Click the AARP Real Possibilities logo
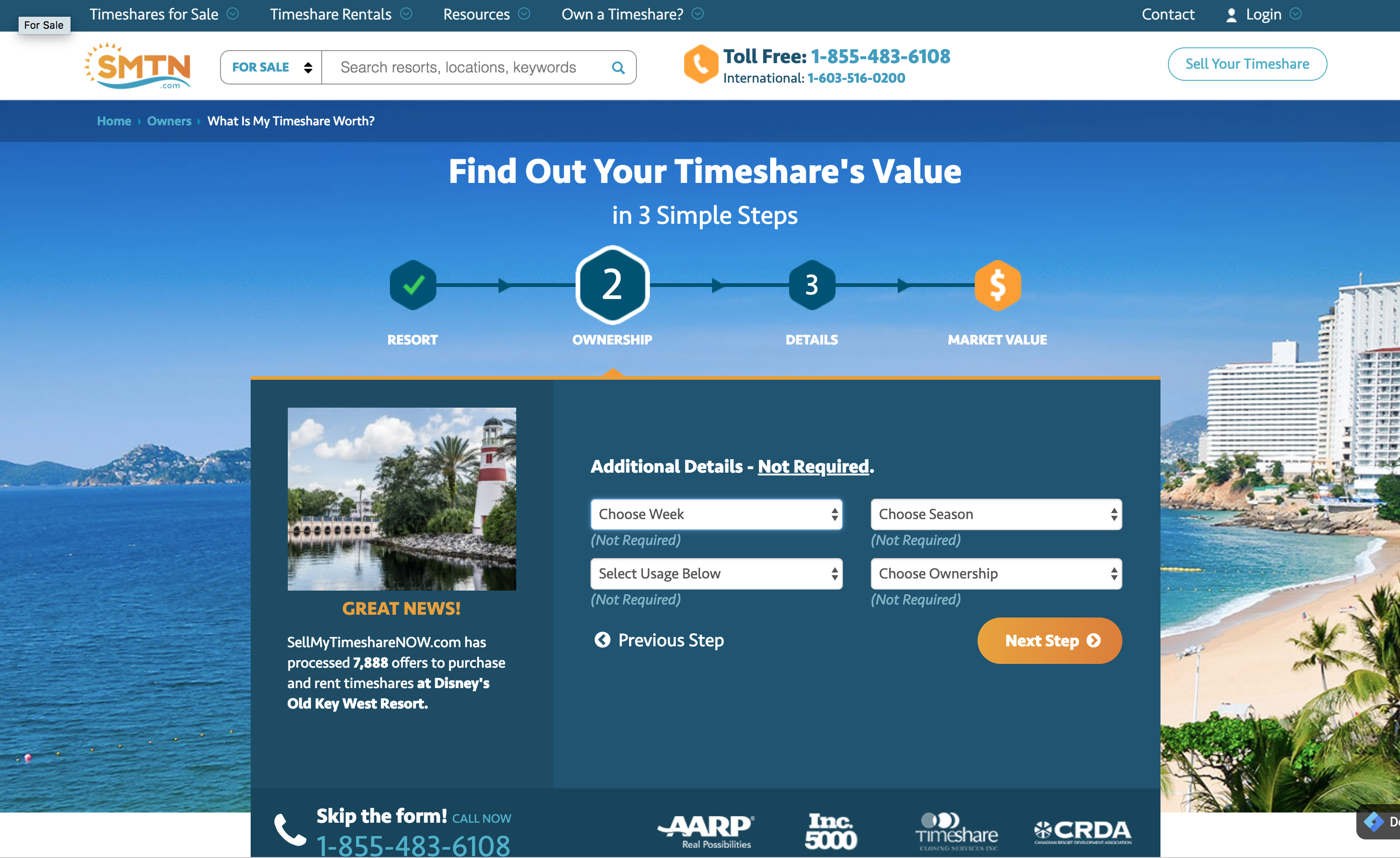Screen dimensions: 1400x858 (x=706, y=831)
